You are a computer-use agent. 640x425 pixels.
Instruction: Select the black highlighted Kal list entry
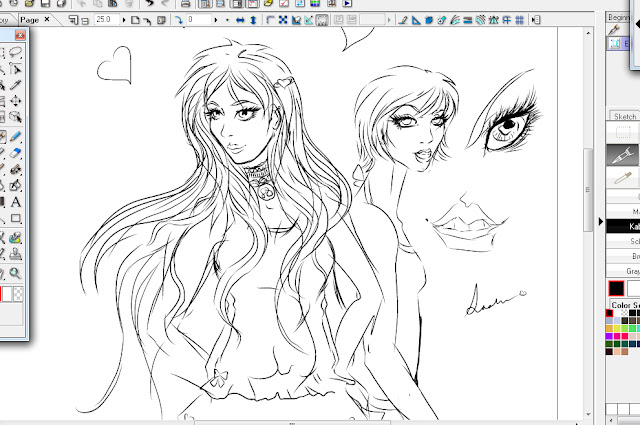pyautogui.click(x=623, y=226)
